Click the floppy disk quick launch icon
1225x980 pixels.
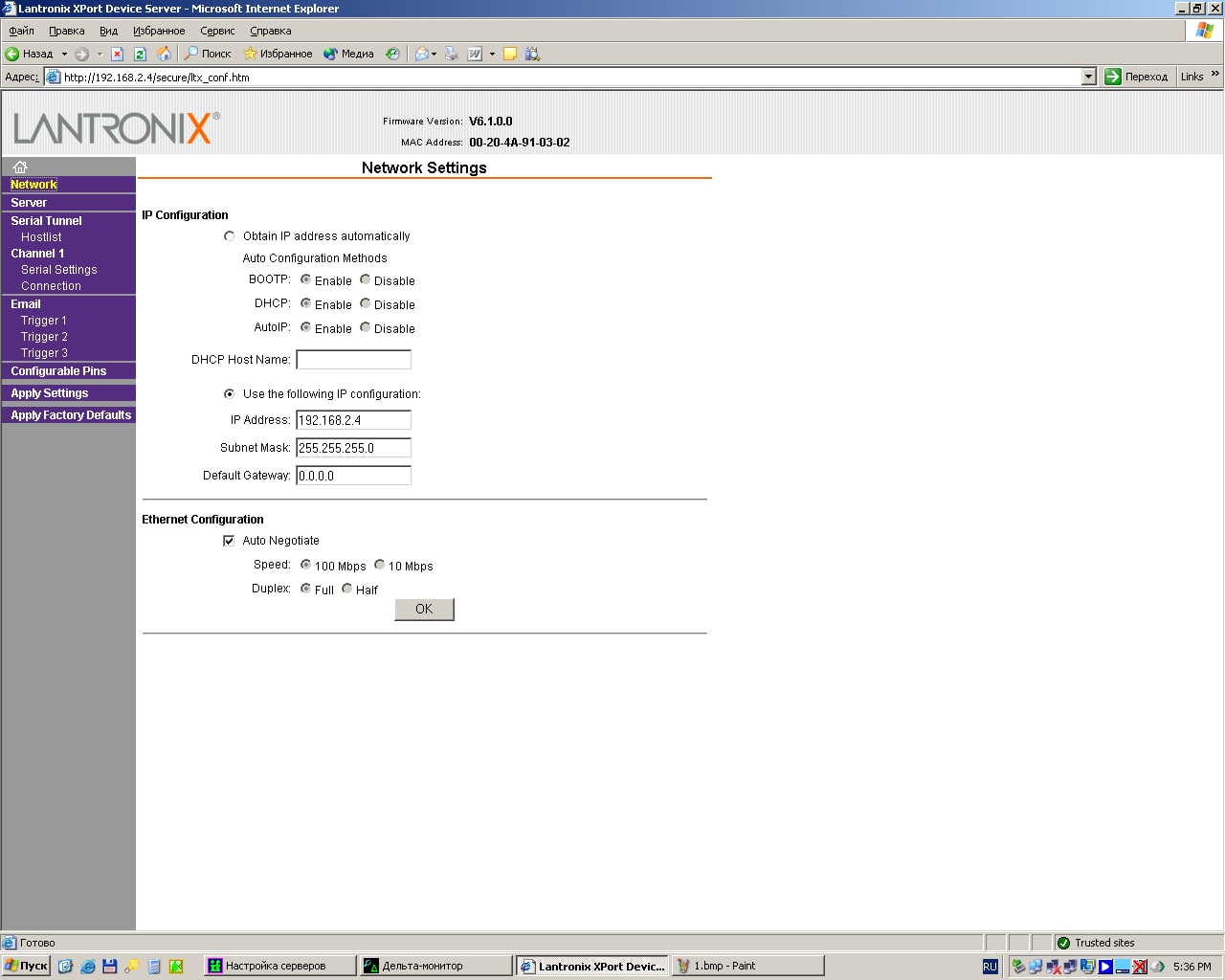pyautogui.click(x=109, y=967)
